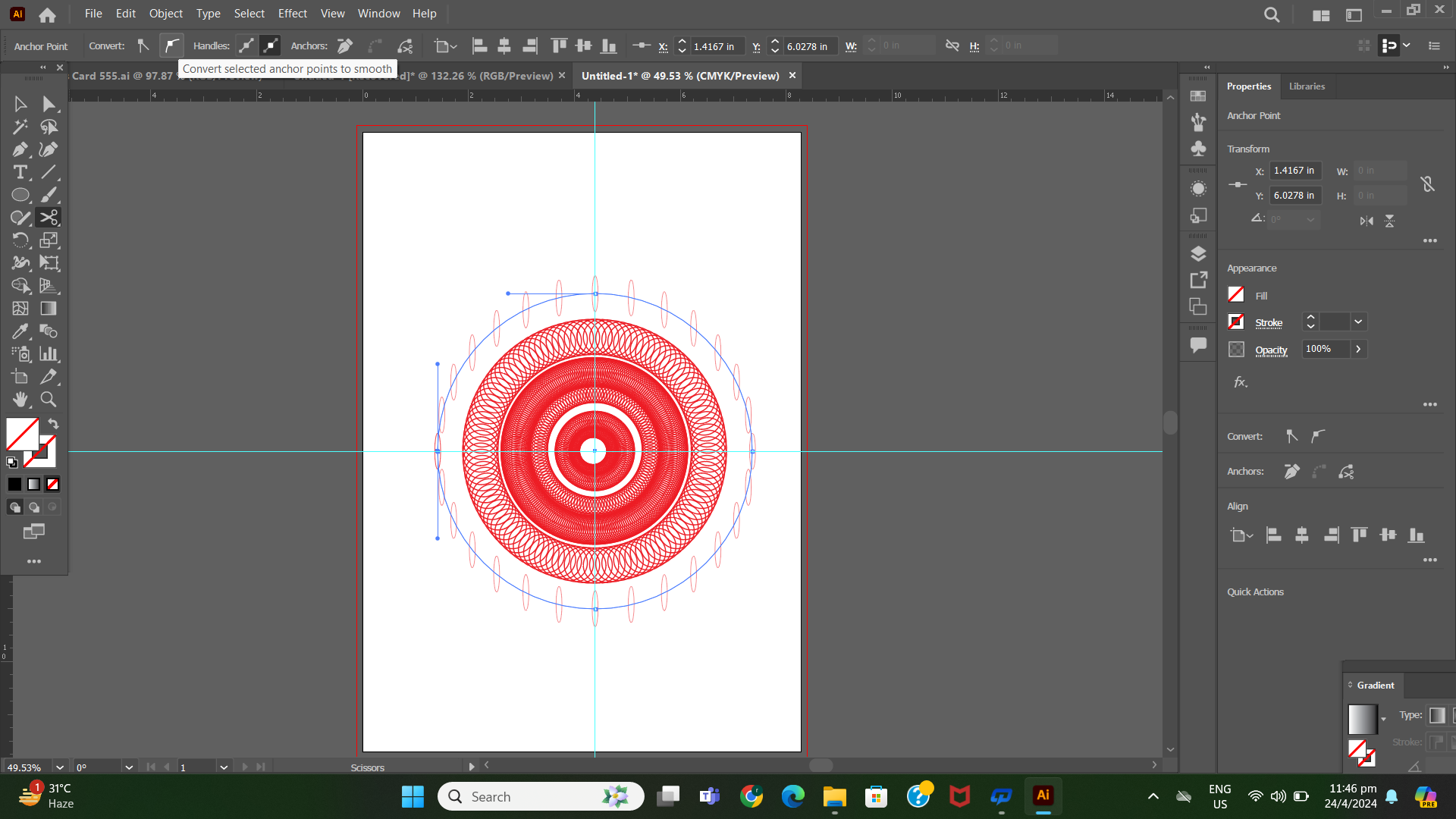1456x819 pixels.
Task: Open rotation angle dropdown in status bar
Action: 129,767
